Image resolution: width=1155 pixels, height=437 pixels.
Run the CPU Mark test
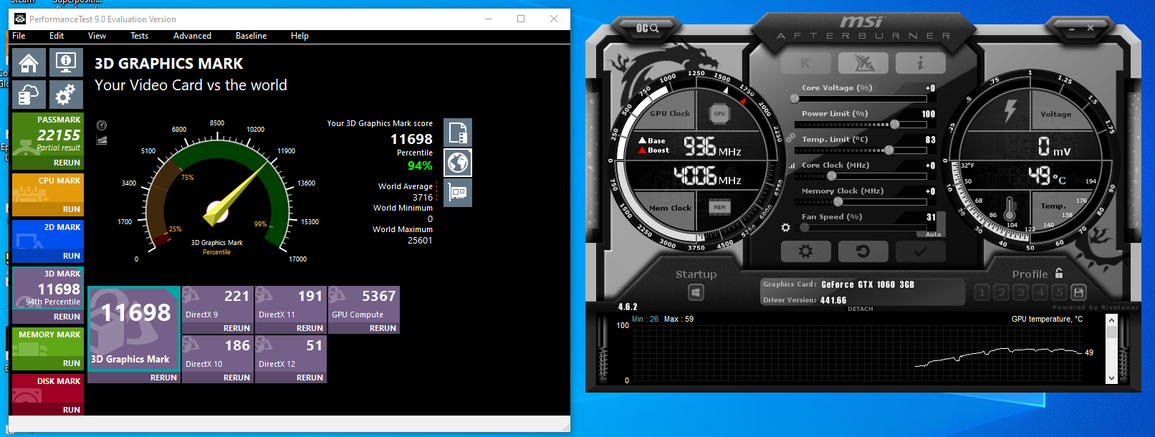71,209
